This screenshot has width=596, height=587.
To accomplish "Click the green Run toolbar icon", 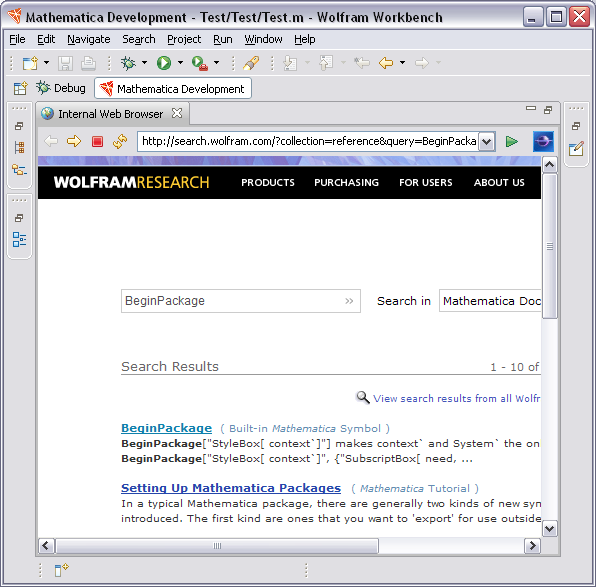I will coord(164,63).
